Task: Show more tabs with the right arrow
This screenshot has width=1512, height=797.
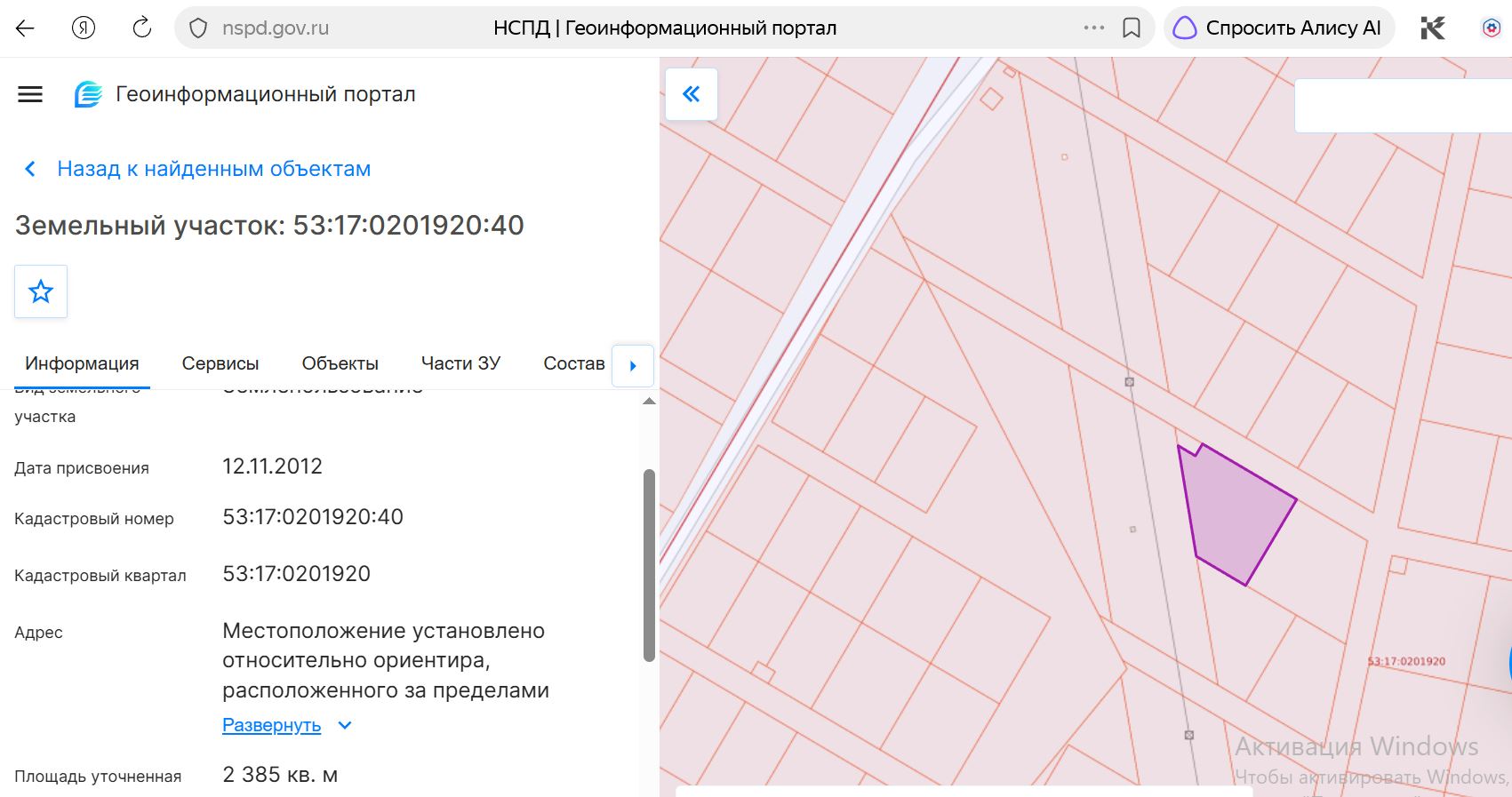Action: (x=633, y=366)
